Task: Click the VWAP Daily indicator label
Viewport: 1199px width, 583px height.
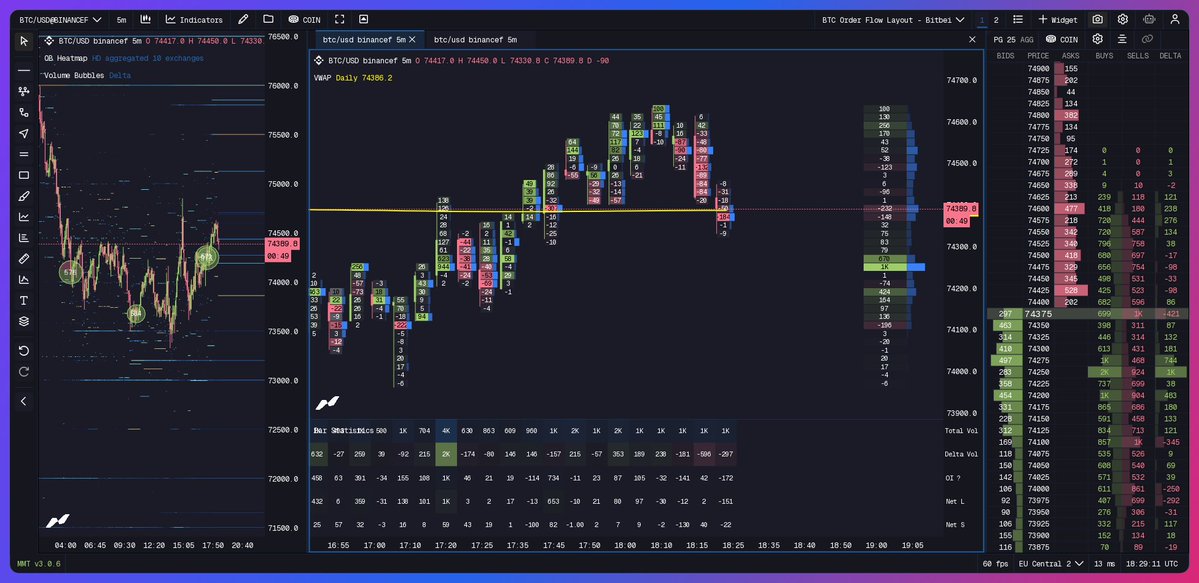Action: point(353,78)
